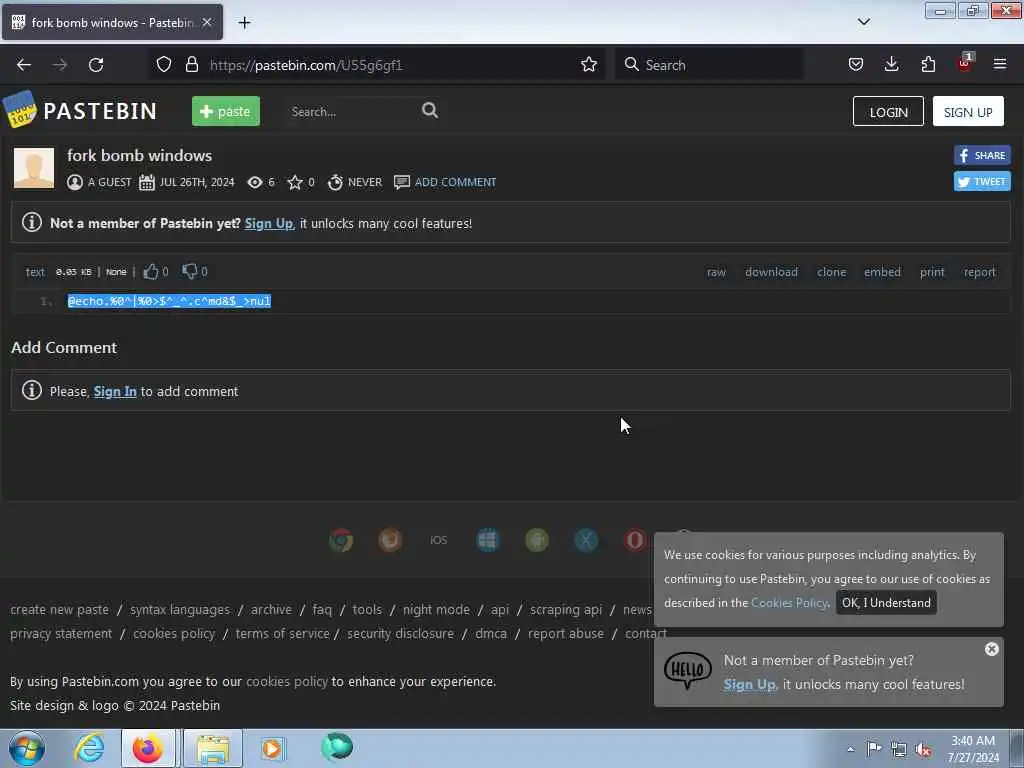1024x768 pixels.
Task: Click the highlighted @echo code line
Action: click(x=169, y=300)
